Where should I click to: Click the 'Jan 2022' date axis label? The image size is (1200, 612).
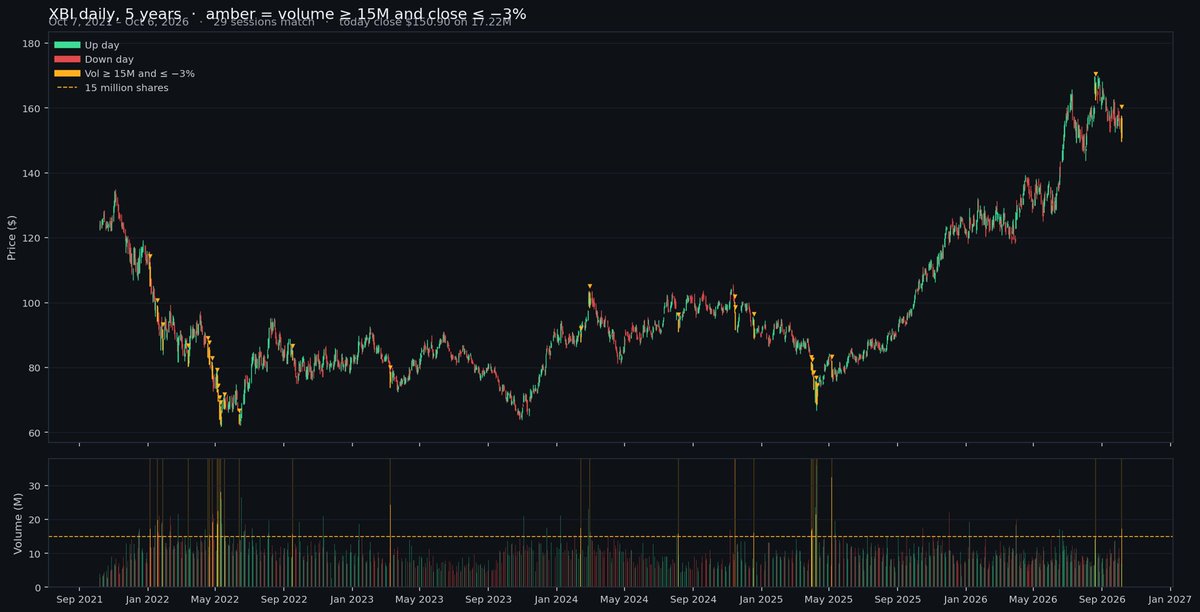pyautogui.click(x=147, y=601)
